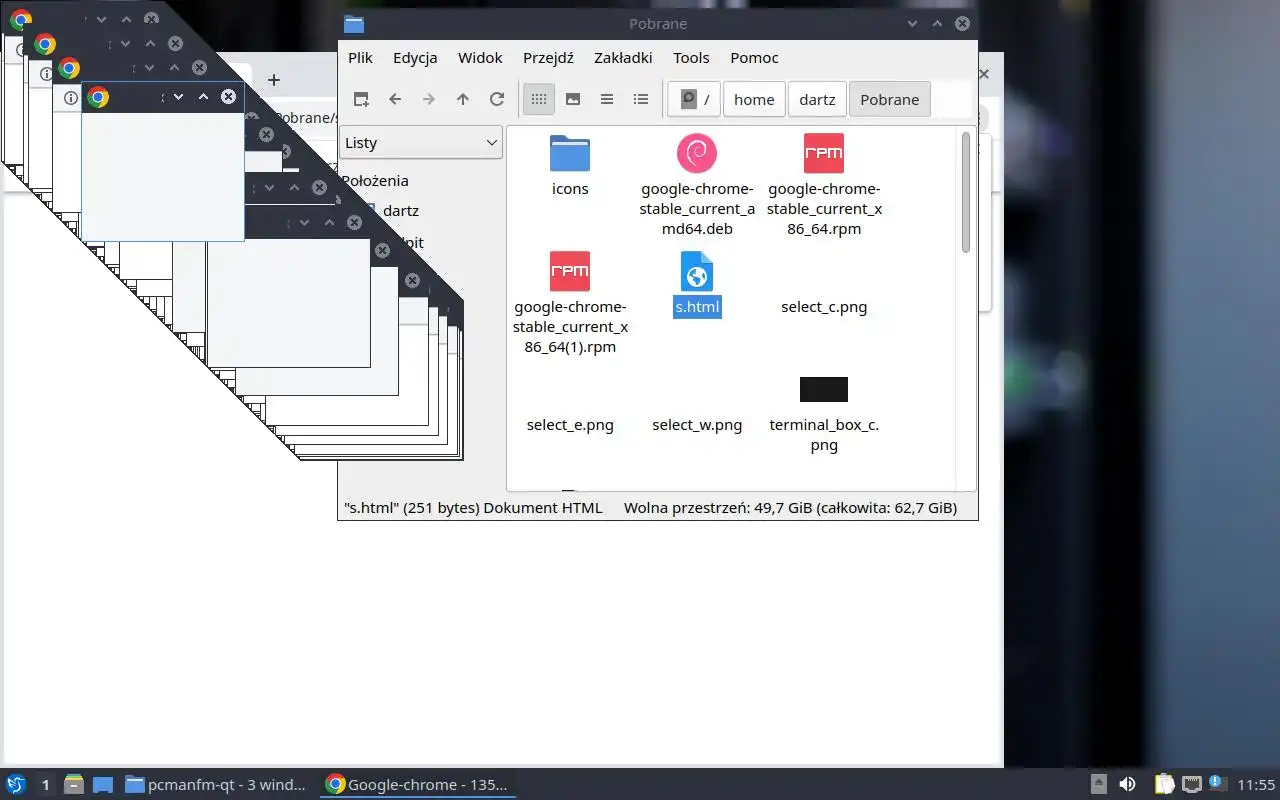This screenshot has width=1280, height=800.
Task: Switch to pcmanfm-qt taskbar entry
Action: click(215, 785)
